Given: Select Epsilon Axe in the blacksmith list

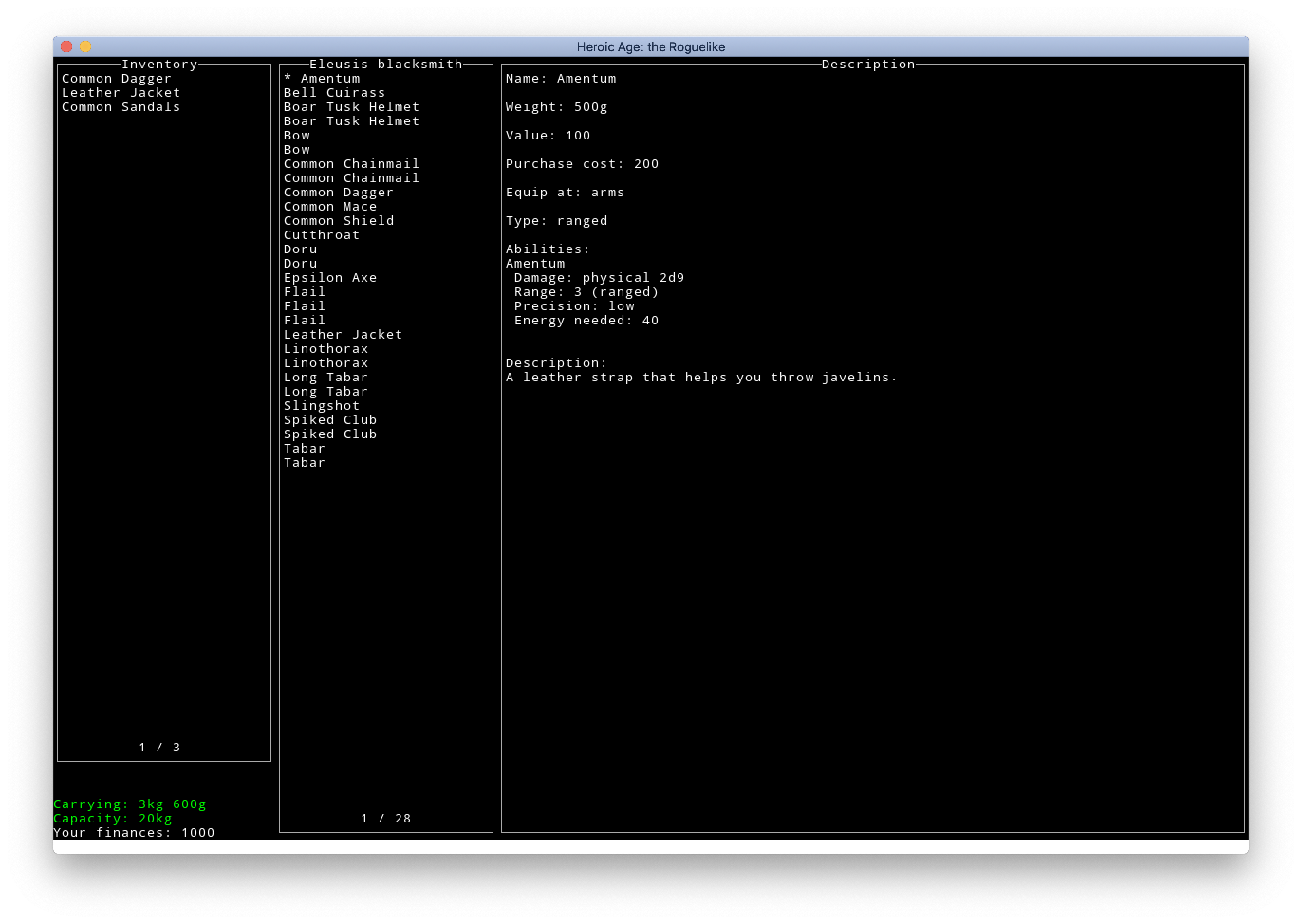Looking at the screenshot, I should (330, 277).
